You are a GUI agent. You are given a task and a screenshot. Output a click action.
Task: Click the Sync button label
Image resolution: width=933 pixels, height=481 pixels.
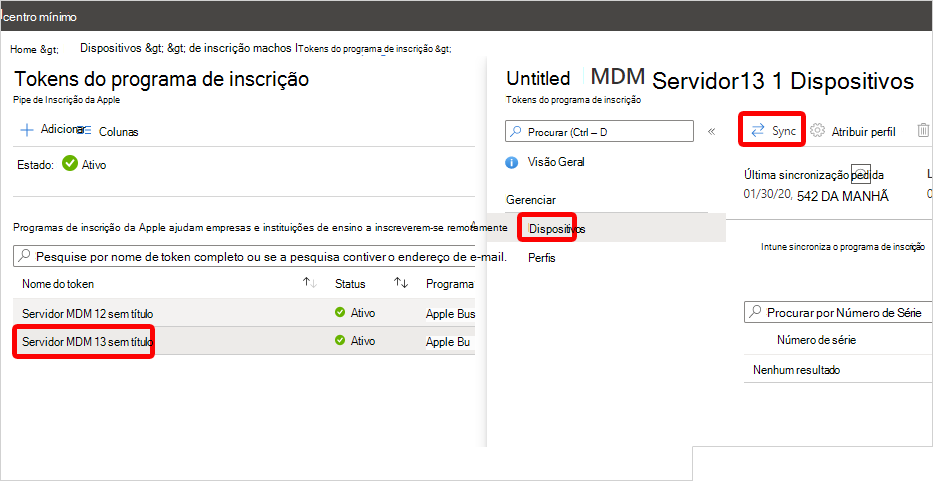[784, 132]
